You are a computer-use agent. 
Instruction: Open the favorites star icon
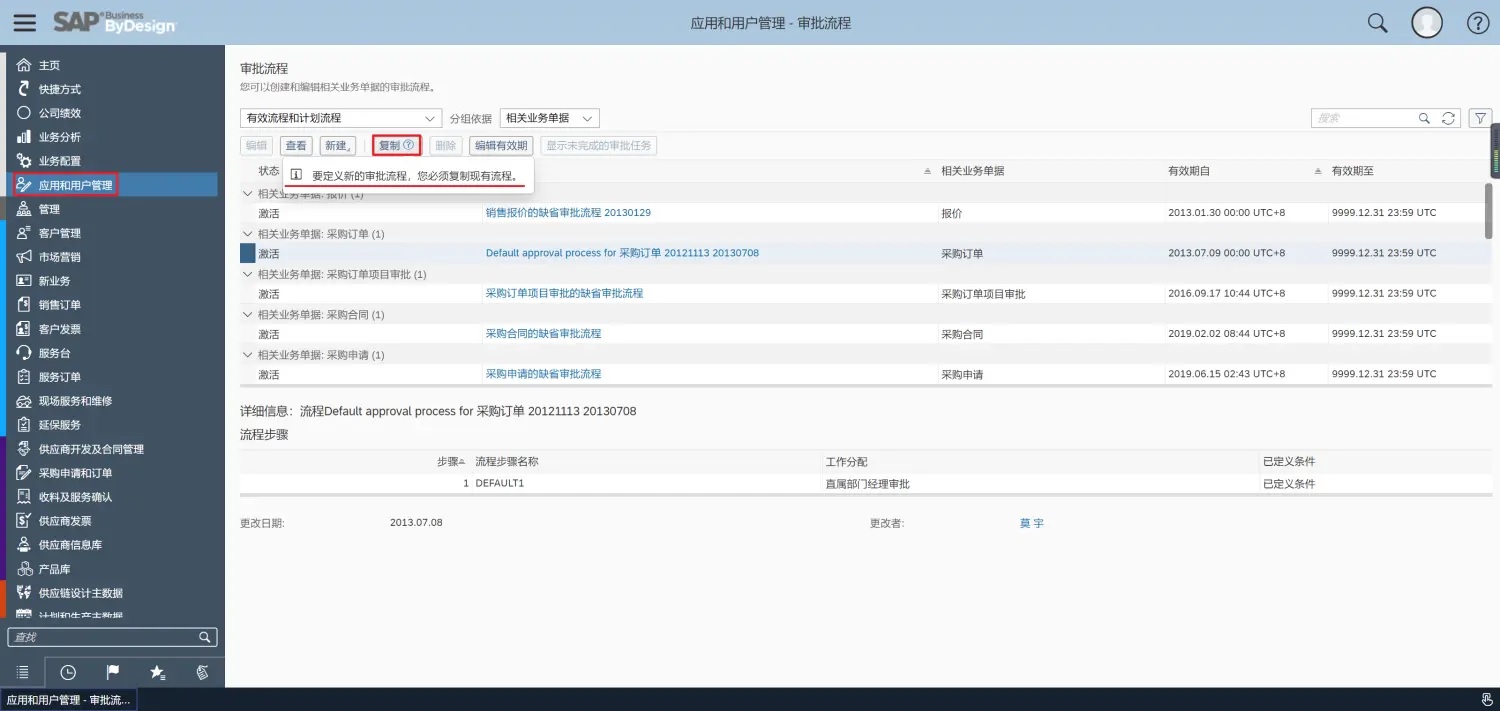pos(157,673)
